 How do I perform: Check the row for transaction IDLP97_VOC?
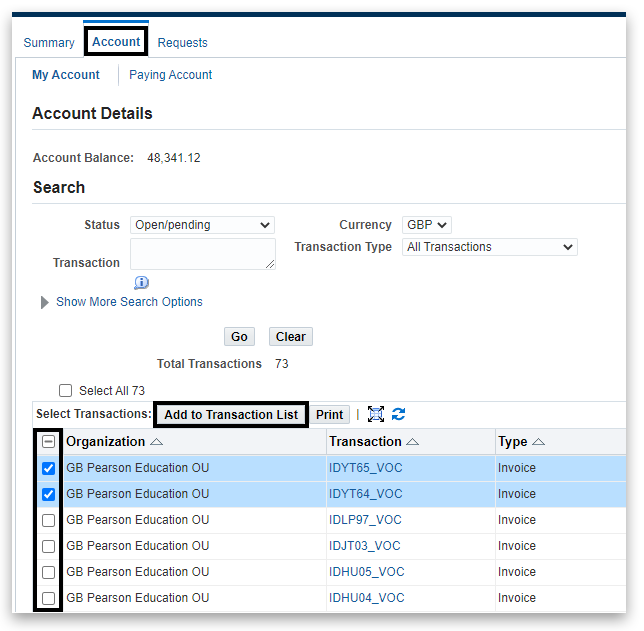tap(48, 520)
